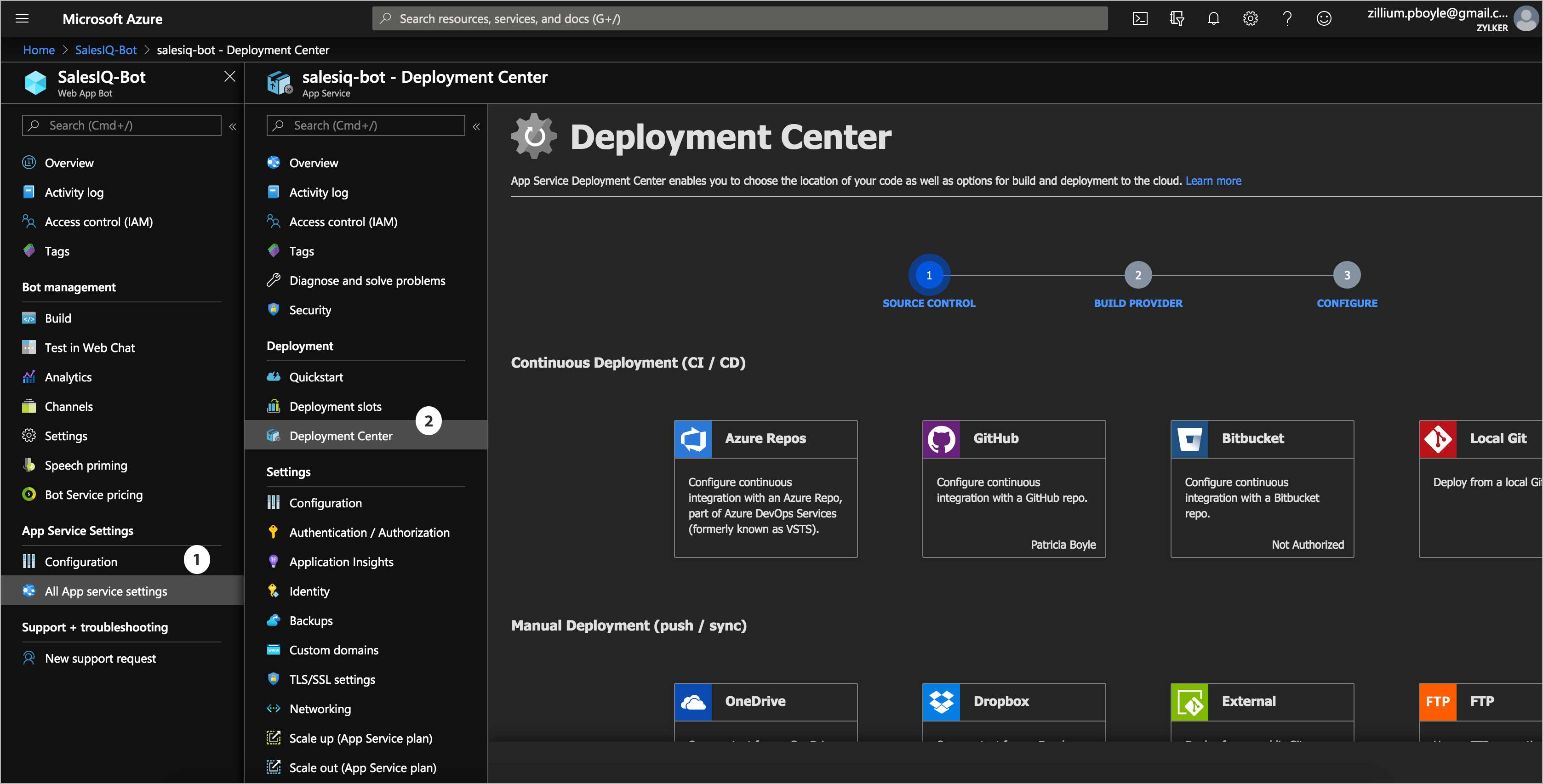Click the Learn more link
Screen dimensions: 1543x784
coord(1213,180)
